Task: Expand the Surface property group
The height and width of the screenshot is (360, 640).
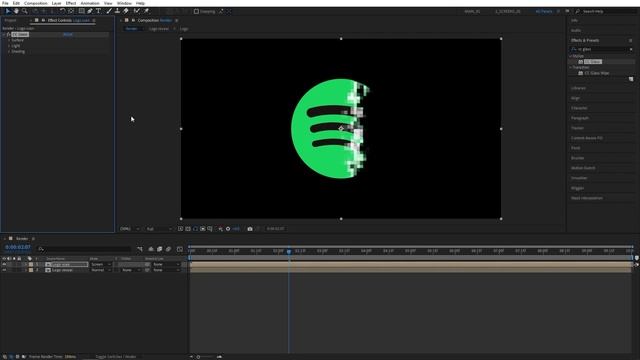Action: (9, 40)
